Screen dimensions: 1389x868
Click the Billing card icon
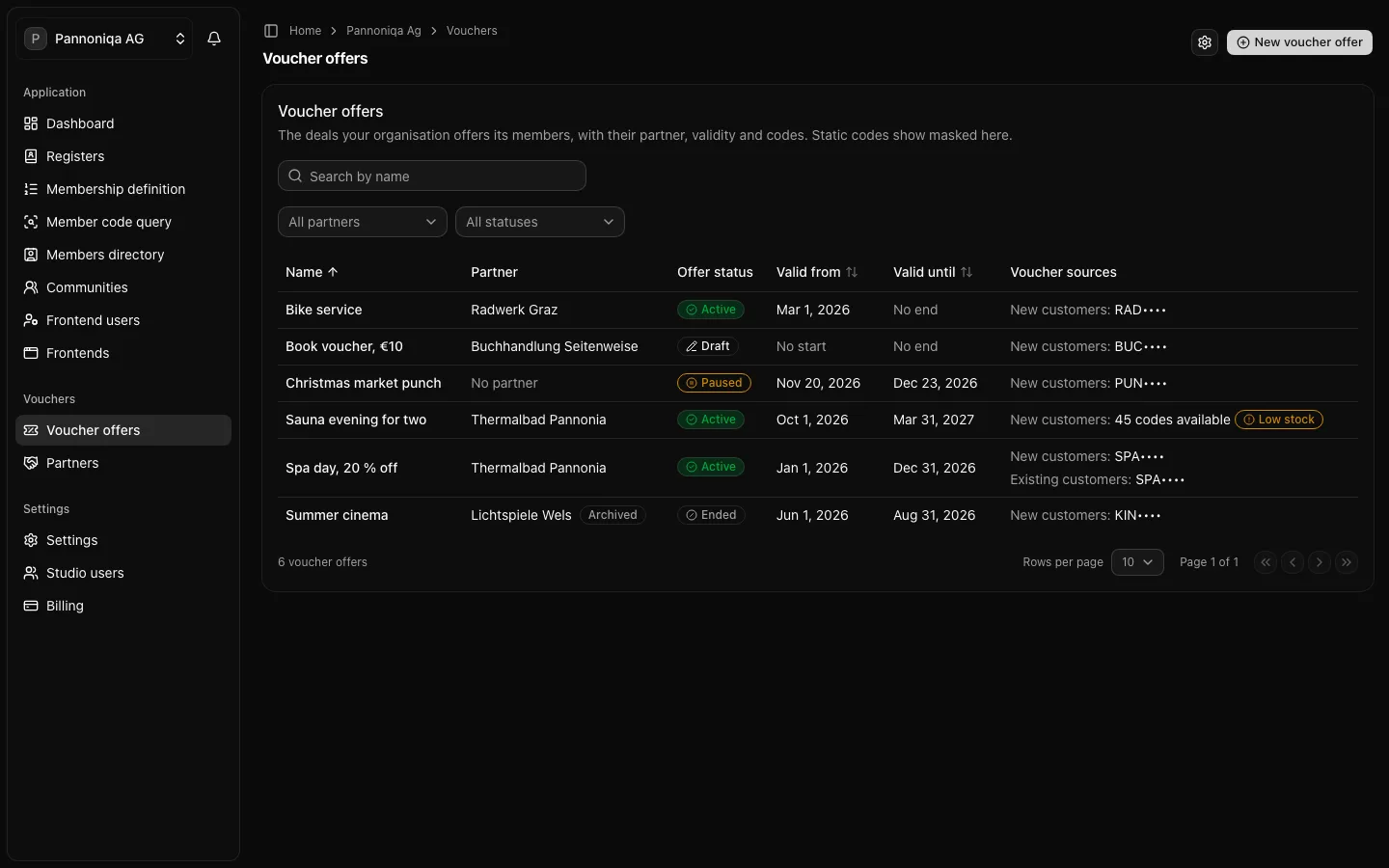[31, 606]
